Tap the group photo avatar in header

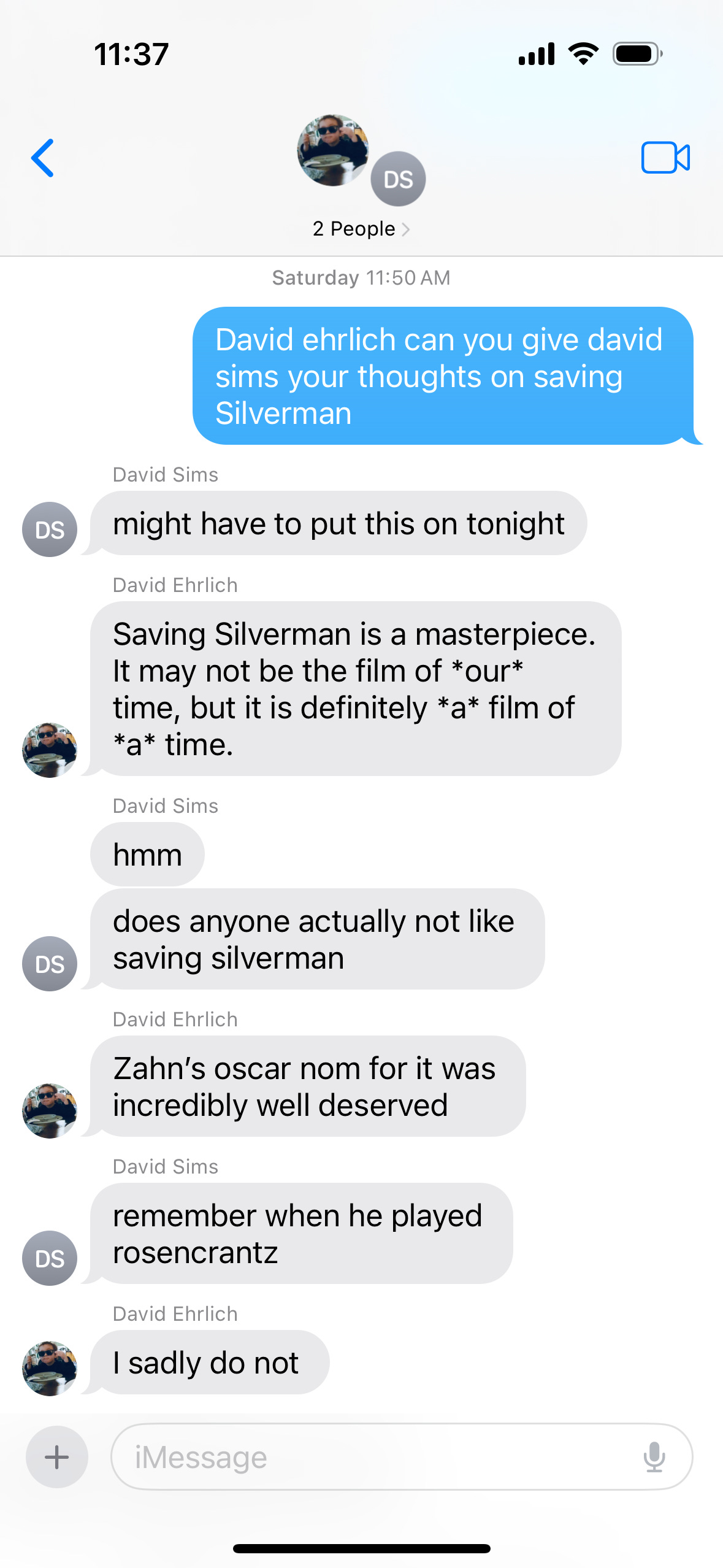pyautogui.click(x=333, y=150)
